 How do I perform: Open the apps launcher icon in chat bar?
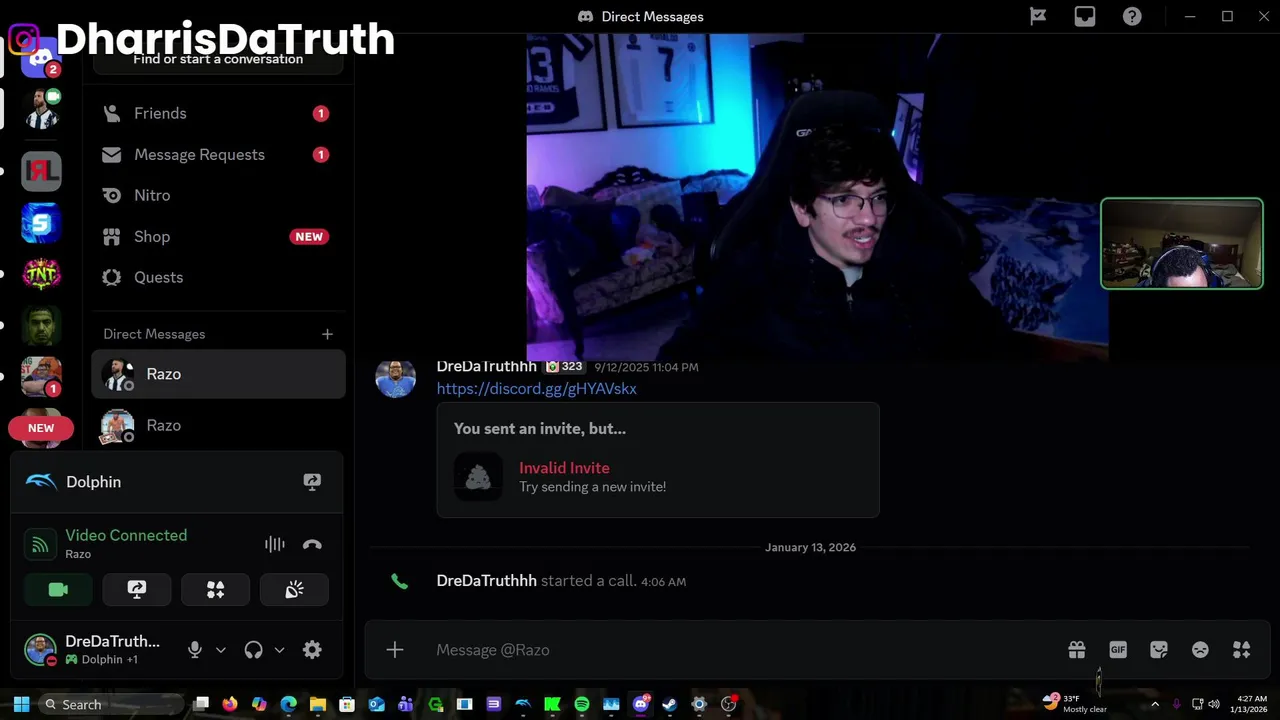point(1242,650)
